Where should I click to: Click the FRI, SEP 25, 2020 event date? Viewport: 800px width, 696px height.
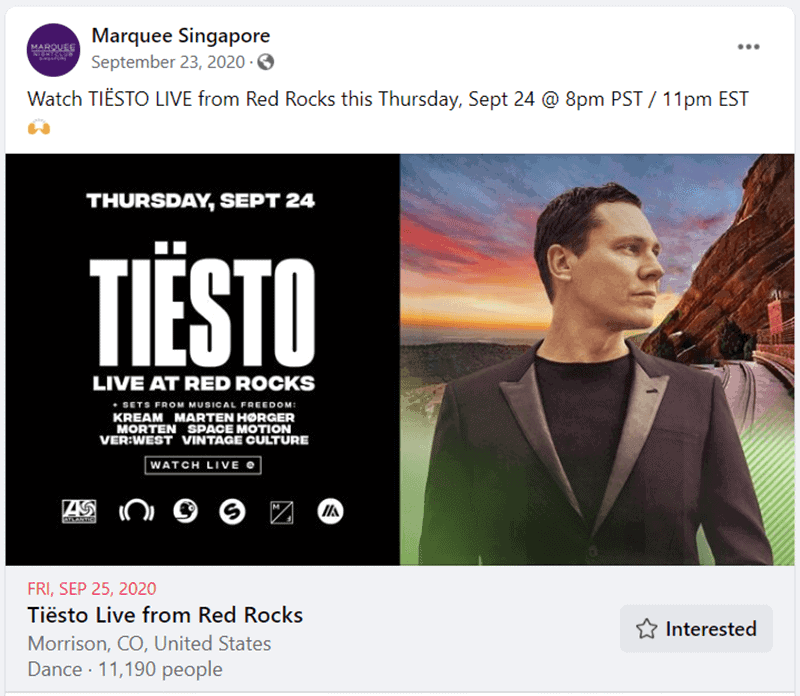[91, 588]
